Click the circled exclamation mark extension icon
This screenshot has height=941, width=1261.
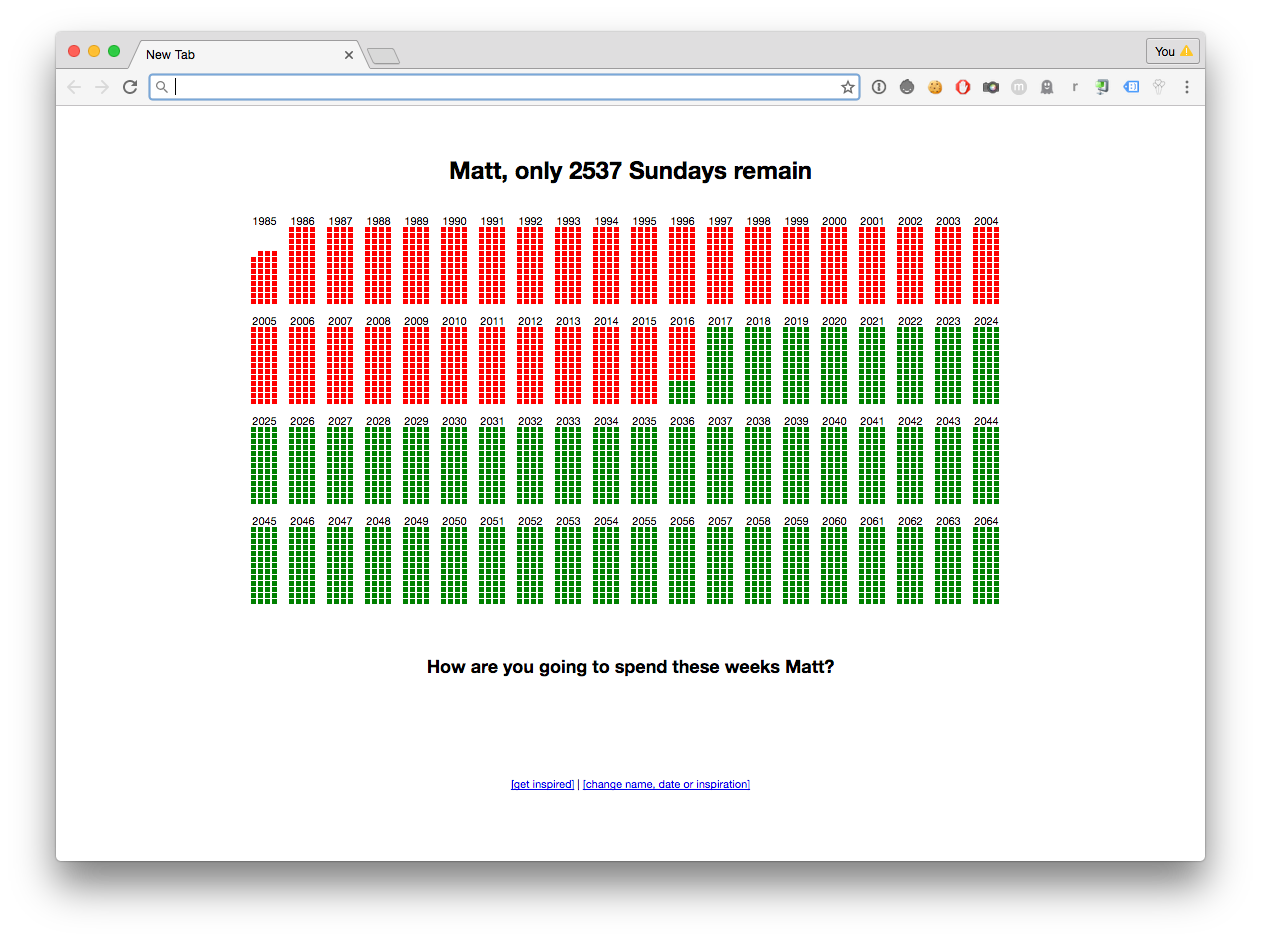pos(879,87)
